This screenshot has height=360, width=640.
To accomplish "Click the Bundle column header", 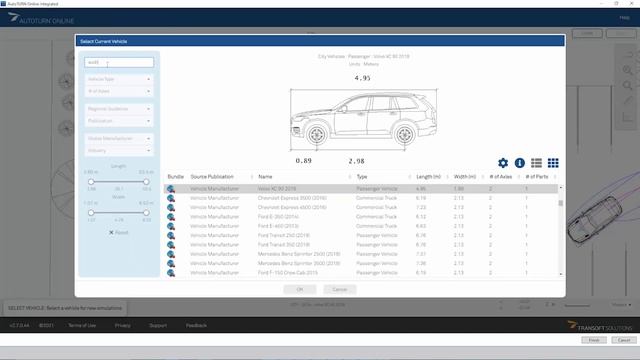I will 176,177.
